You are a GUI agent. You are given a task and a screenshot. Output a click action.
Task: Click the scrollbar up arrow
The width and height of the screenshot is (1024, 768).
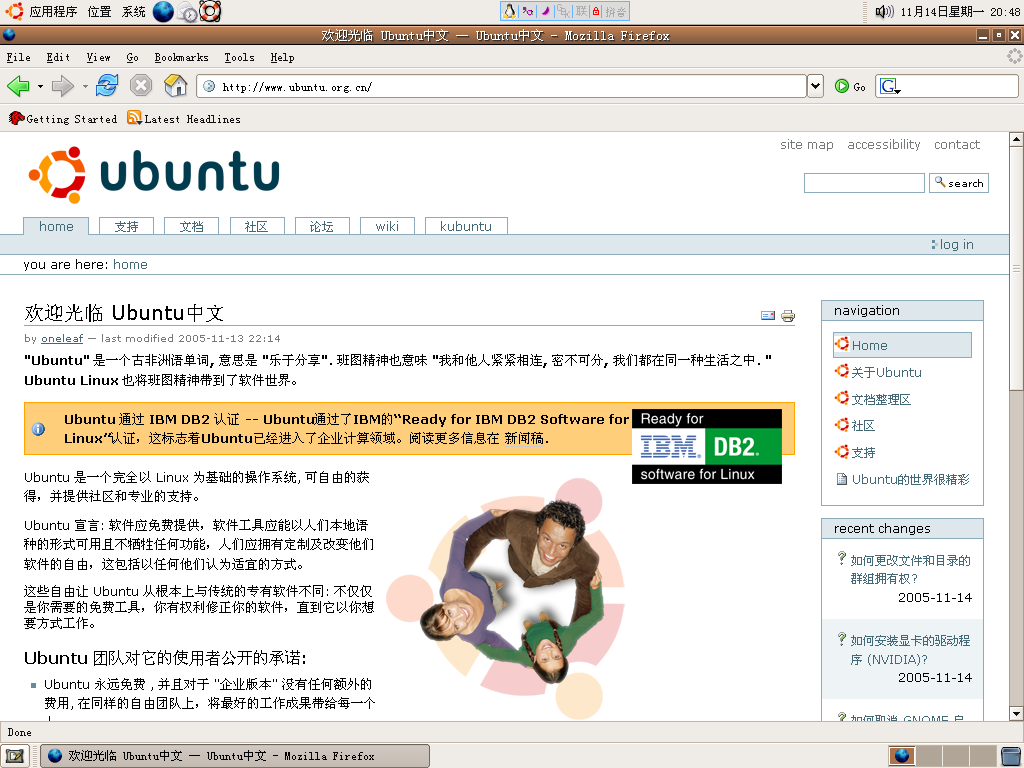tap(1016, 139)
